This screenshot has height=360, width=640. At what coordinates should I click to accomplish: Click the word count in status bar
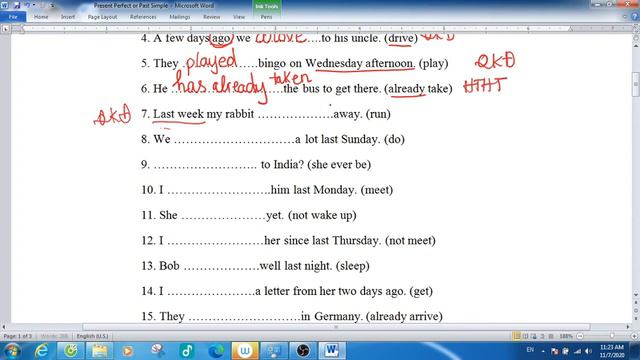pos(54,336)
